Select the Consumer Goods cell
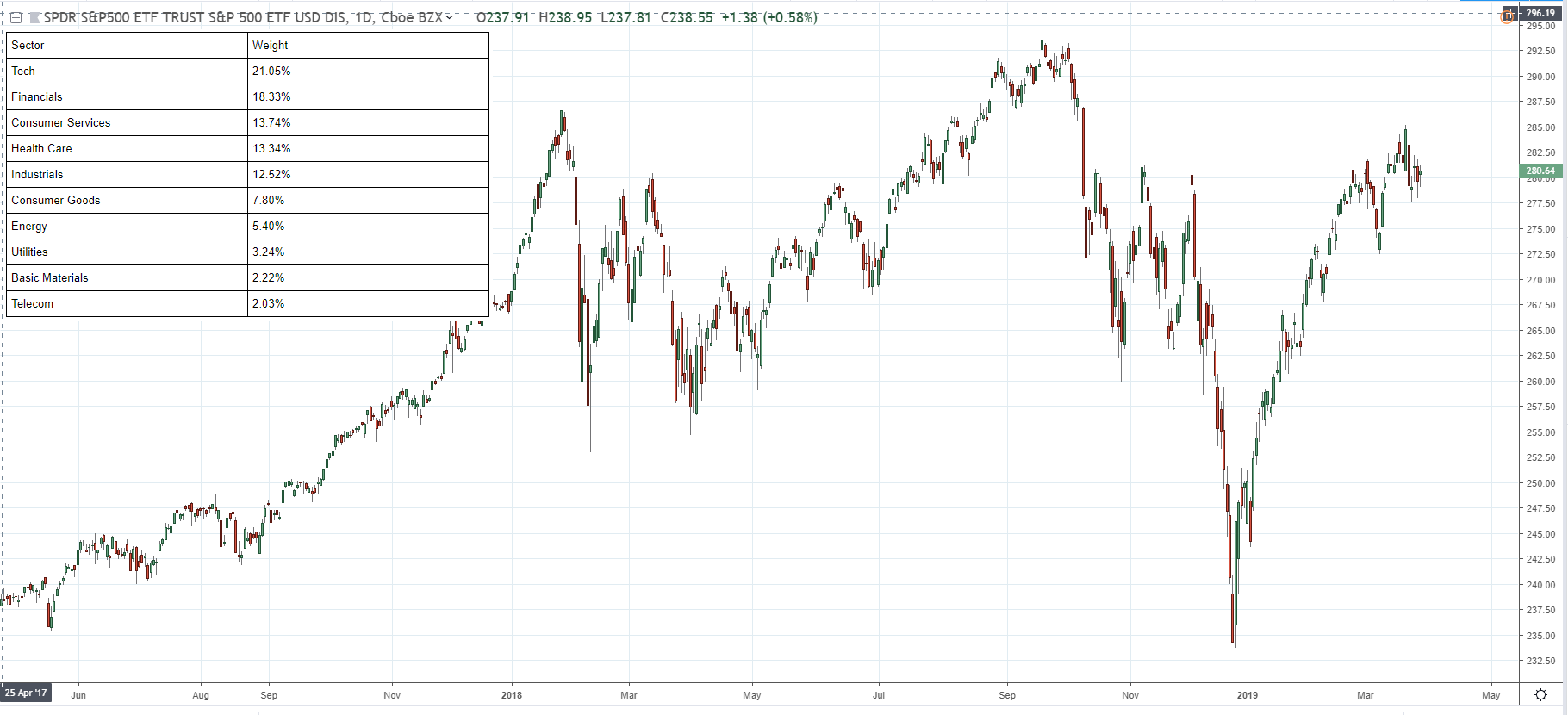1568x715 pixels. tap(127, 200)
